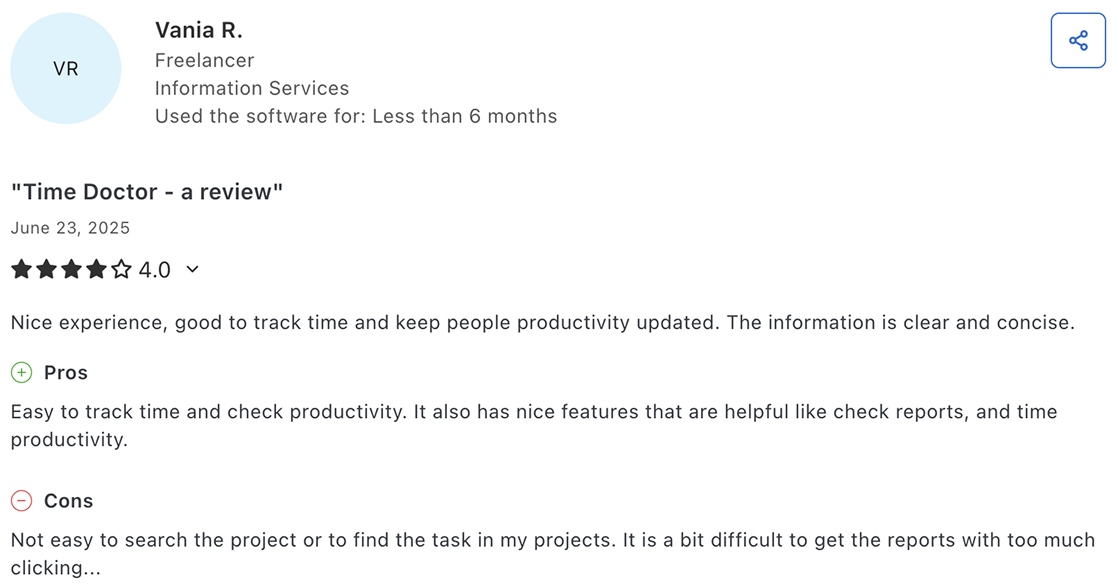
Task: Click the Pros section heading
Action: pos(66,373)
